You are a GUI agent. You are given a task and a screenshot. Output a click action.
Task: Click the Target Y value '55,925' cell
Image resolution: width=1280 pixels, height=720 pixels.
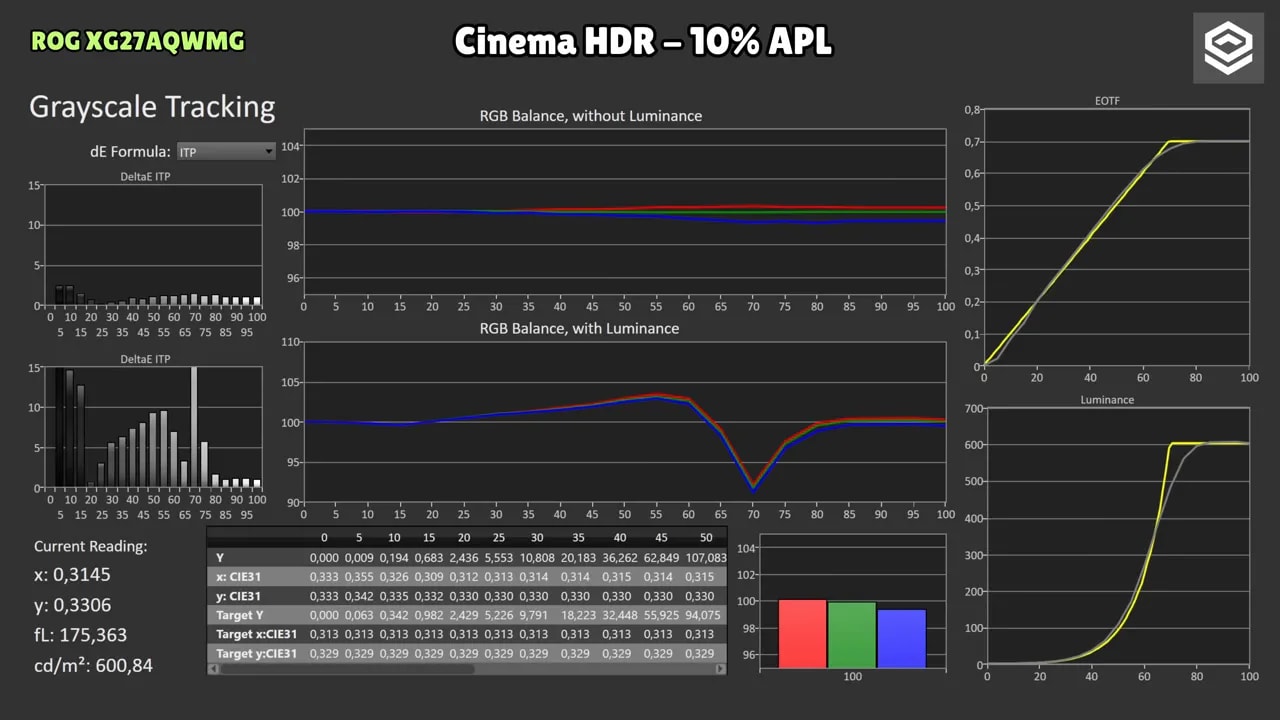pos(660,615)
